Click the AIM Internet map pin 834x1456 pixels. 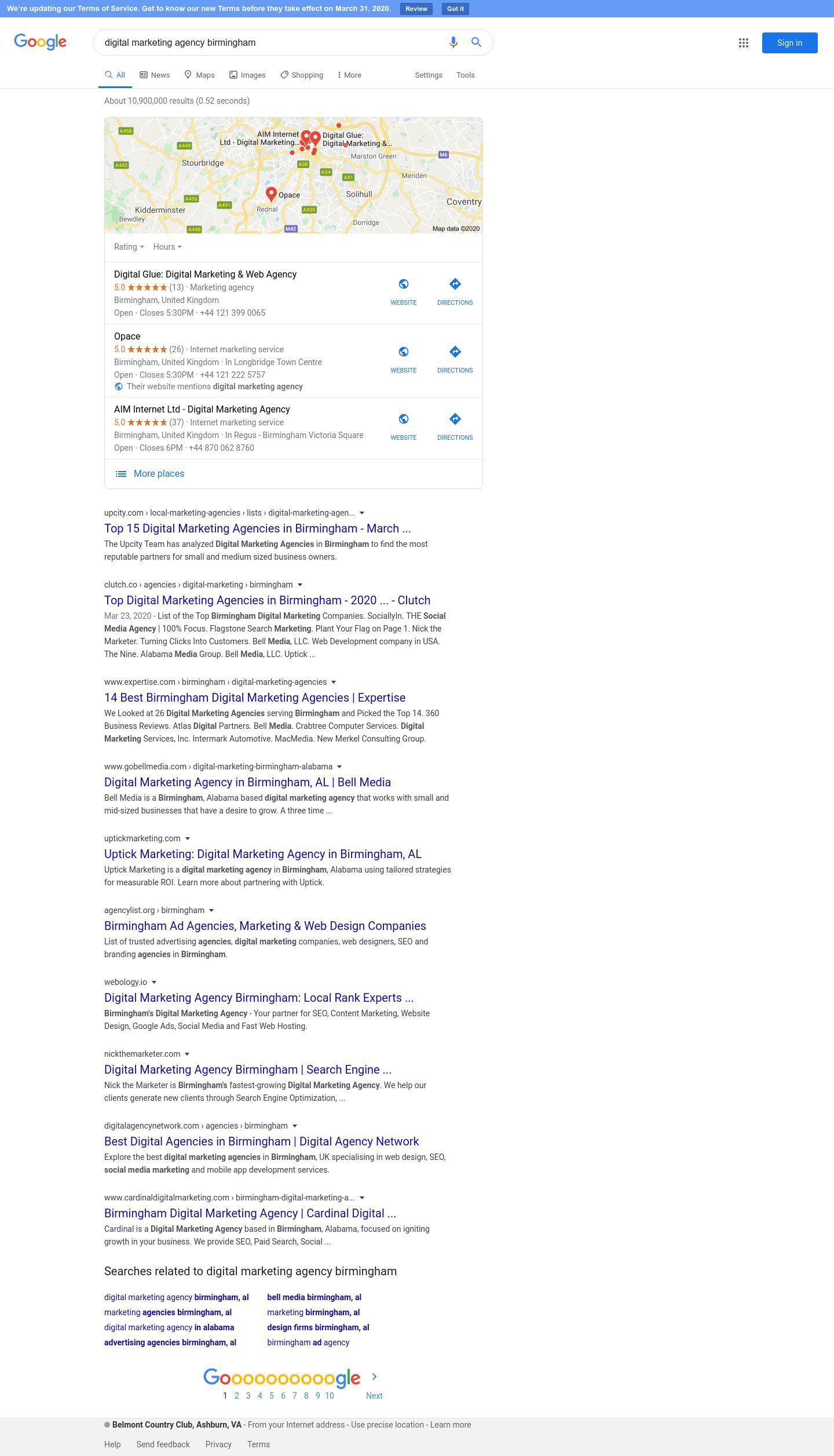(x=306, y=138)
